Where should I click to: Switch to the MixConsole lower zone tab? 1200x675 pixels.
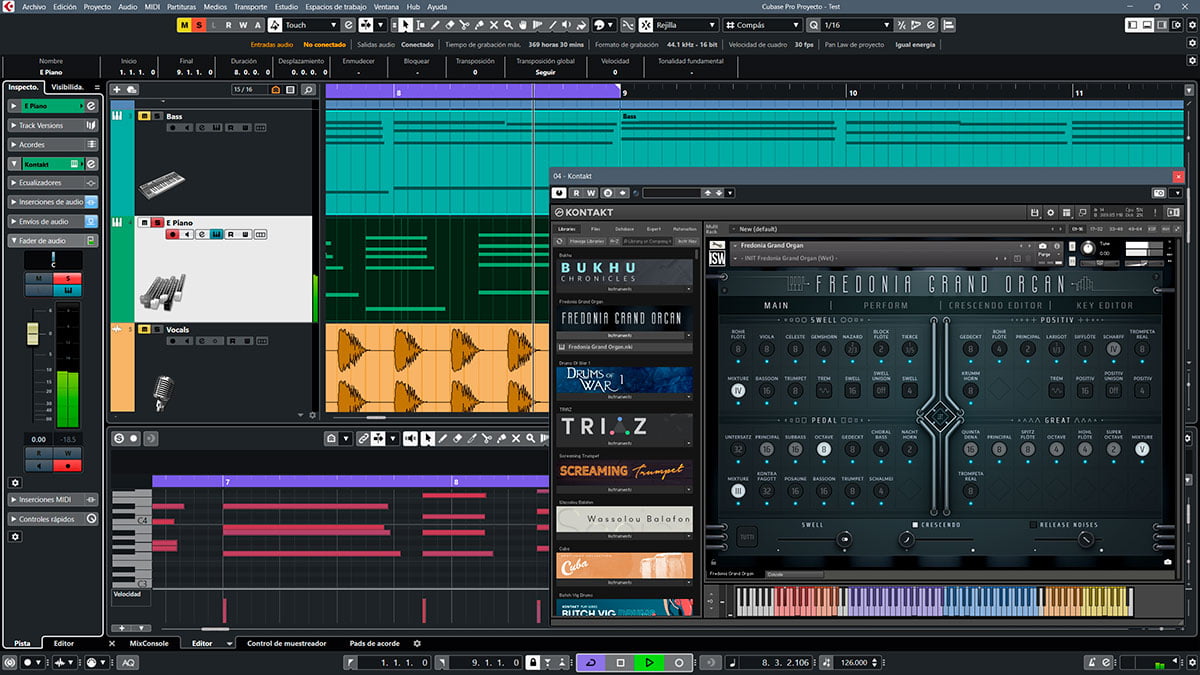[149, 643]
